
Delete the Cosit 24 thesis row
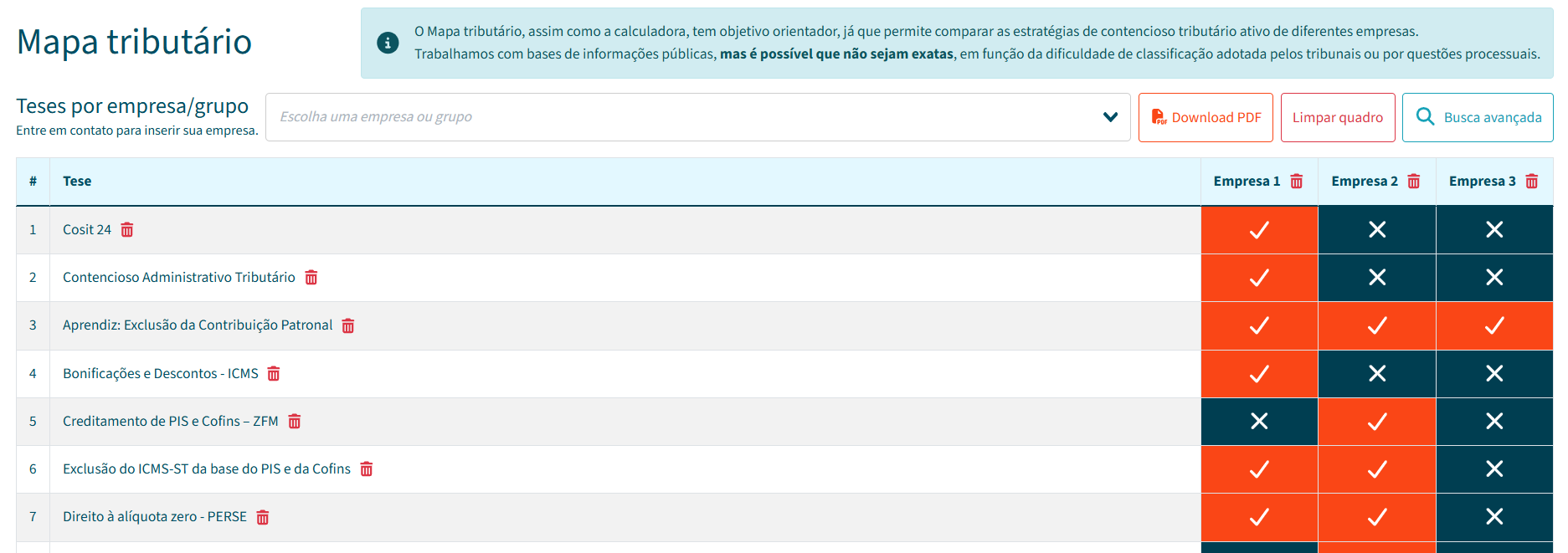[127, 230]
